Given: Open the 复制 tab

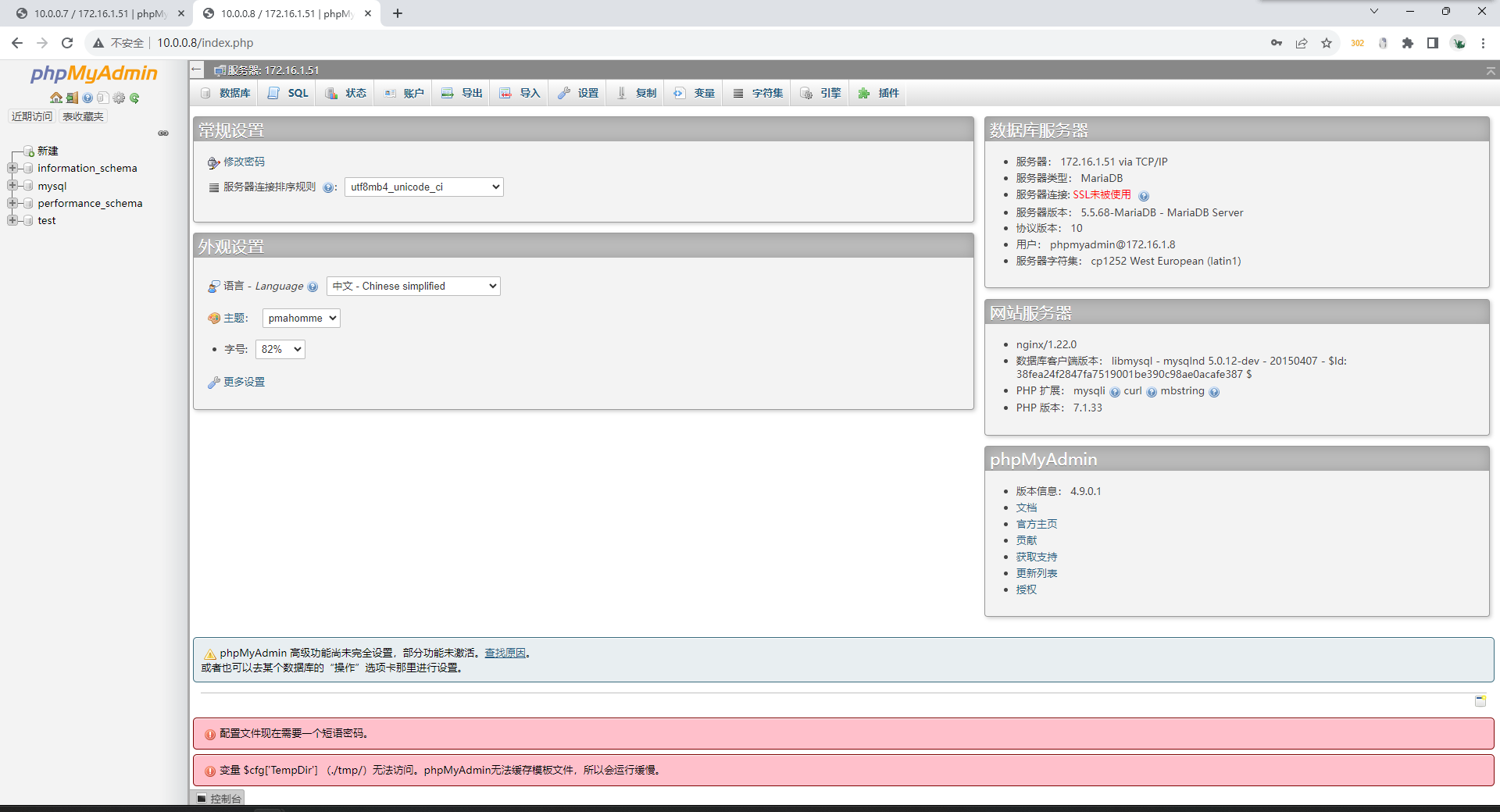Looking at the screenshot, I should [x=636, y=93].
